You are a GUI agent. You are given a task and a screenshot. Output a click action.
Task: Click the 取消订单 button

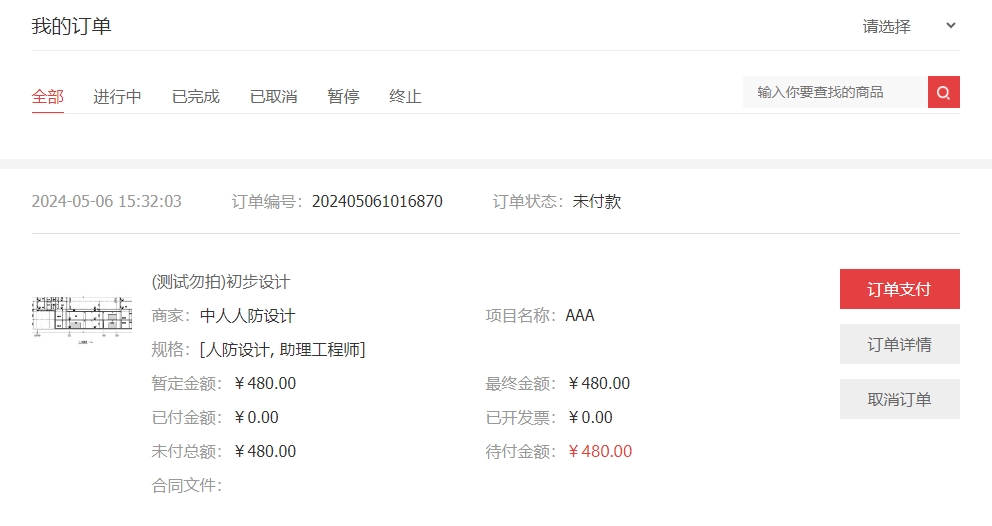pyautogui.click(x=900, y=399)
